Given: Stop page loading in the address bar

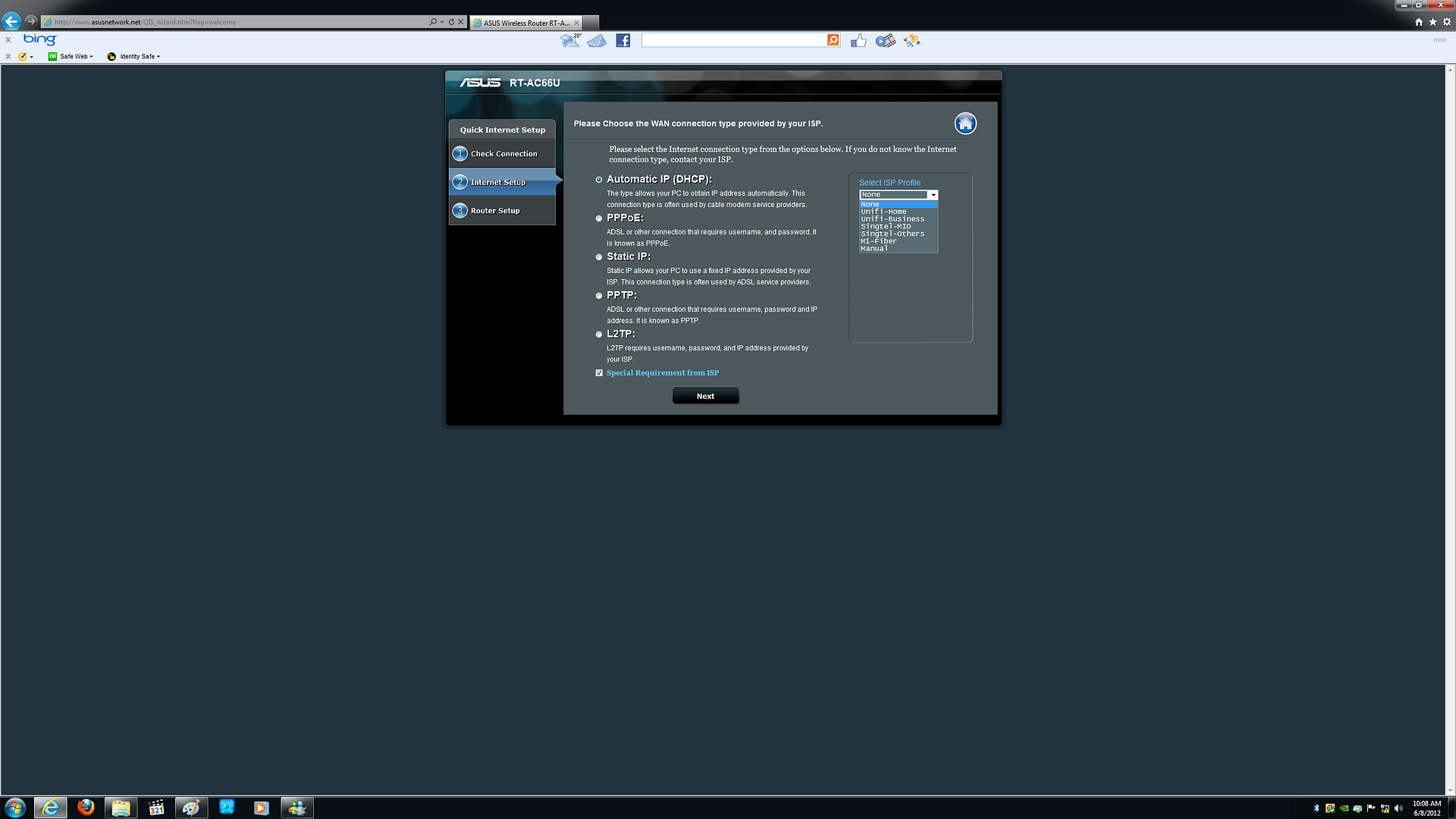Looking at the screenshot, I should click(460, 22).
